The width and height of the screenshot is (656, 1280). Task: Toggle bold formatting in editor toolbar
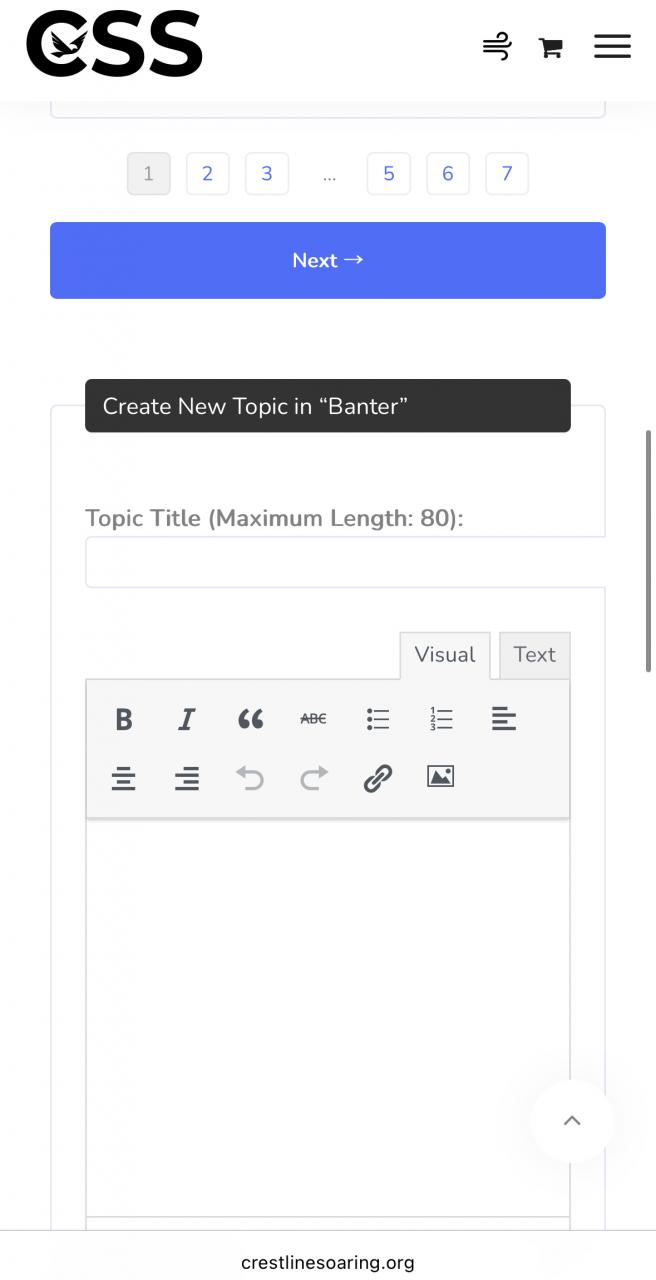pyautogui.click(x=123, y=719)
